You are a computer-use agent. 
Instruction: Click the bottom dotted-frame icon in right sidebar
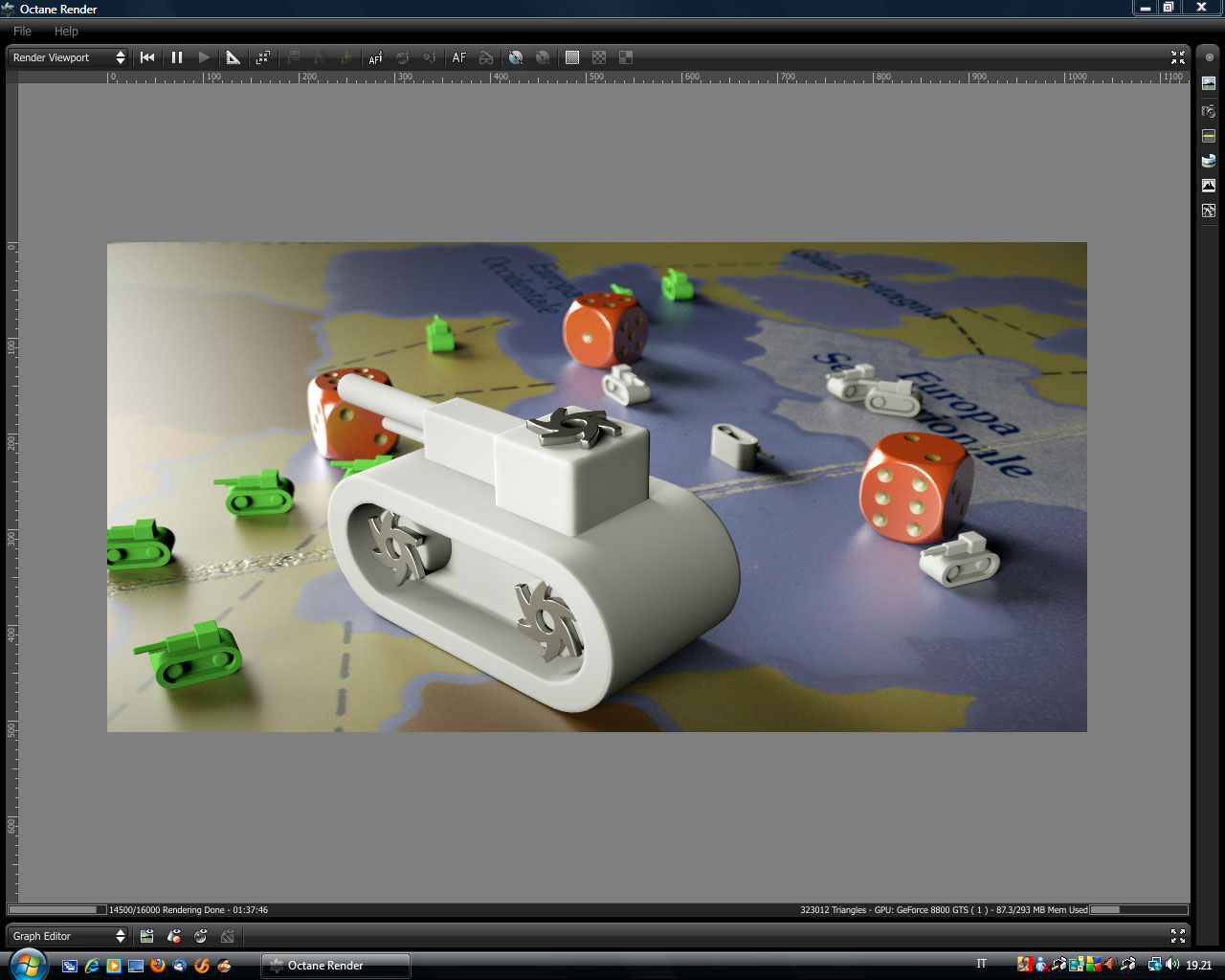tap(1209, 211)
